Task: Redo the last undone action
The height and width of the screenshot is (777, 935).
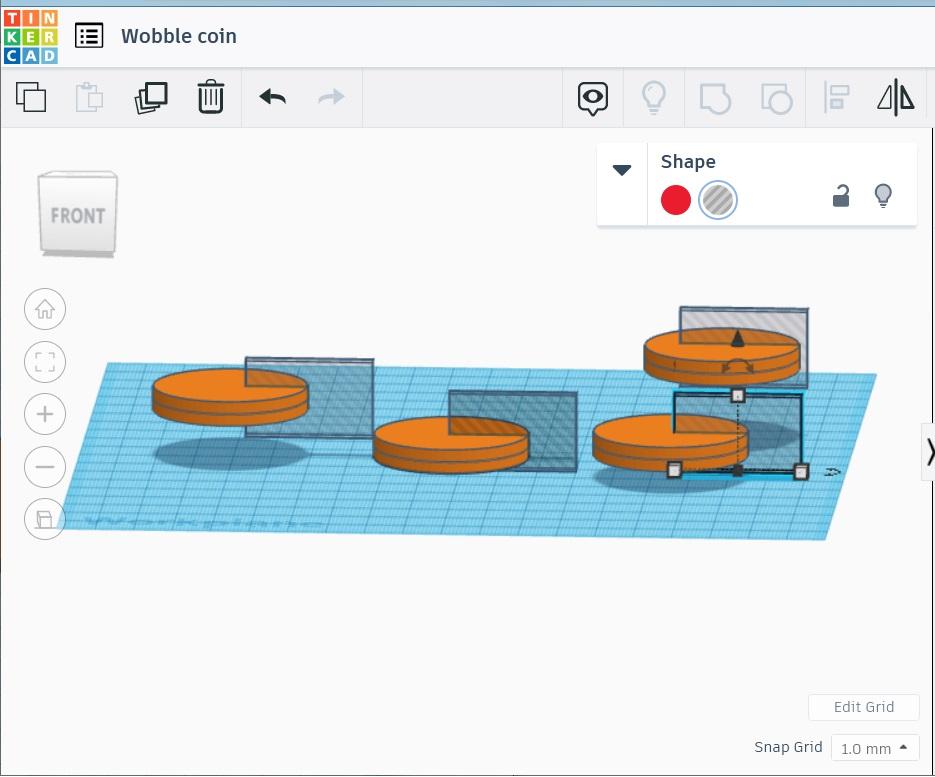Action: (x=331, y=97)
